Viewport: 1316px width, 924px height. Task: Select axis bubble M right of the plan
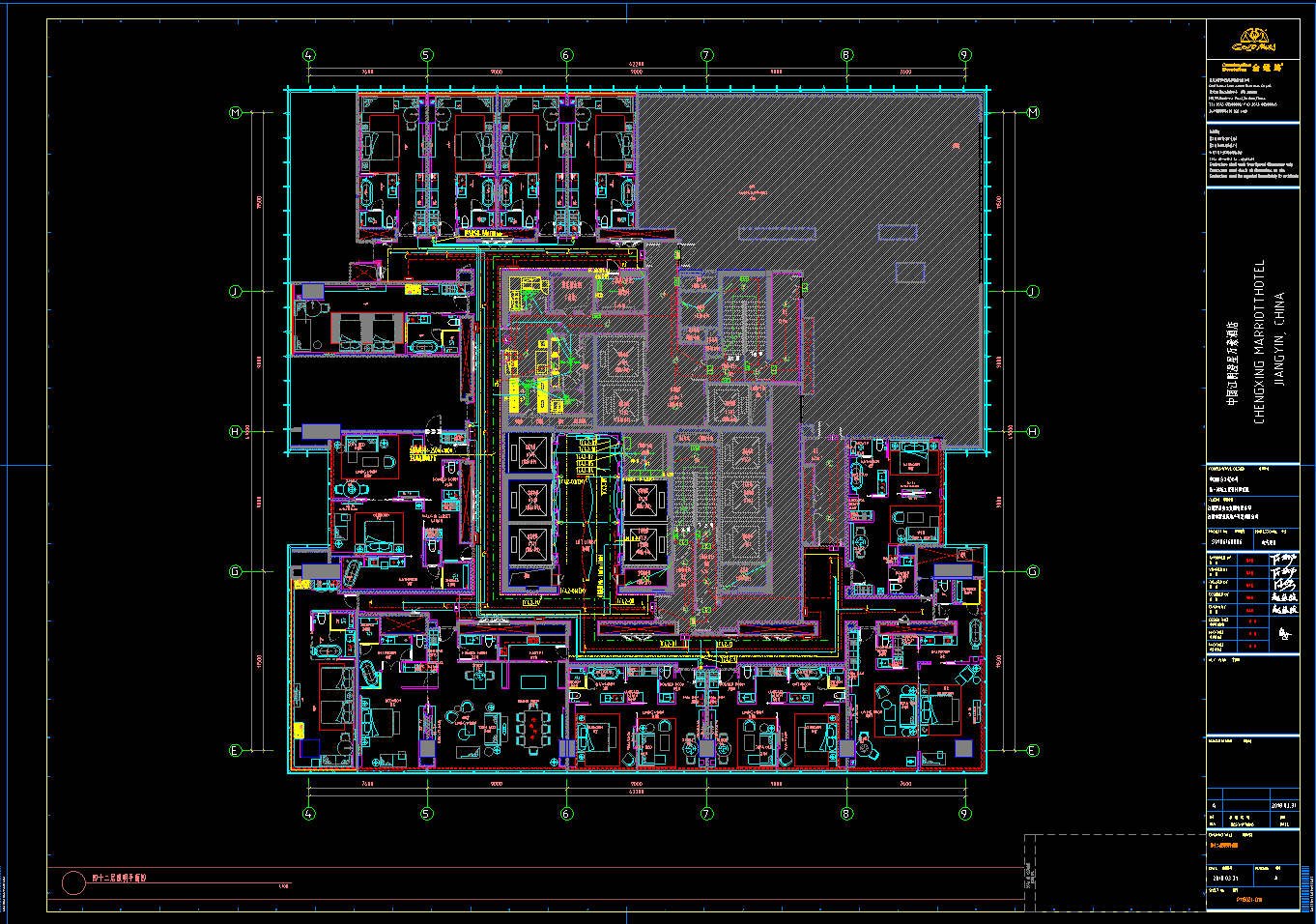click(1033, 113)
